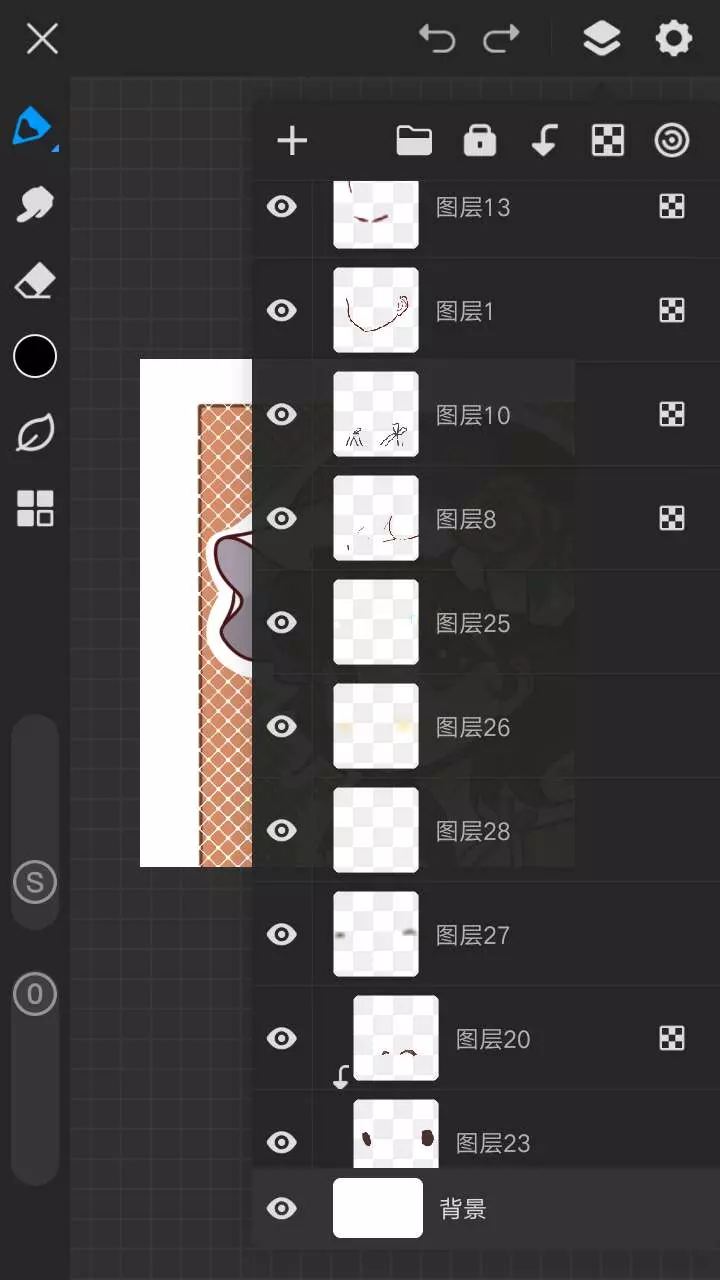Select layer 图层27 thumbnail
This screenshot has width=720, height=1280.
[x=376, y=934]
